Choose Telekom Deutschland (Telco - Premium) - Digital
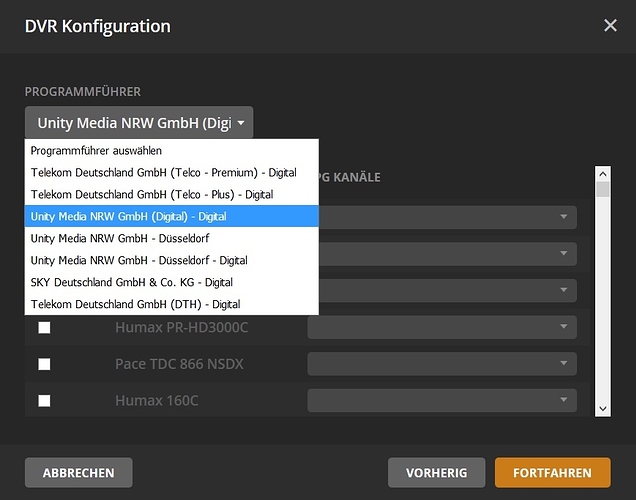Image resolution: width=636 pixels, height=500 pixels. pyautogui.click(x=163, y=172)
